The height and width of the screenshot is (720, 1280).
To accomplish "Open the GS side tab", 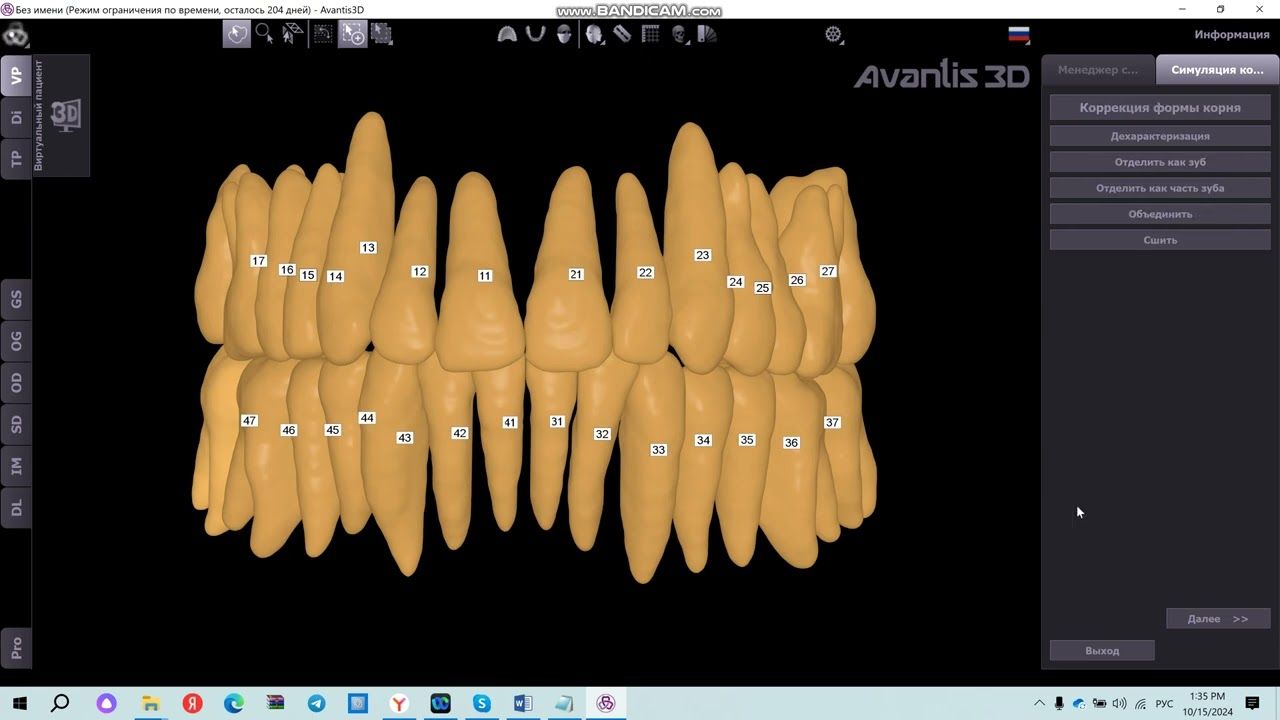I will [16, 299].
